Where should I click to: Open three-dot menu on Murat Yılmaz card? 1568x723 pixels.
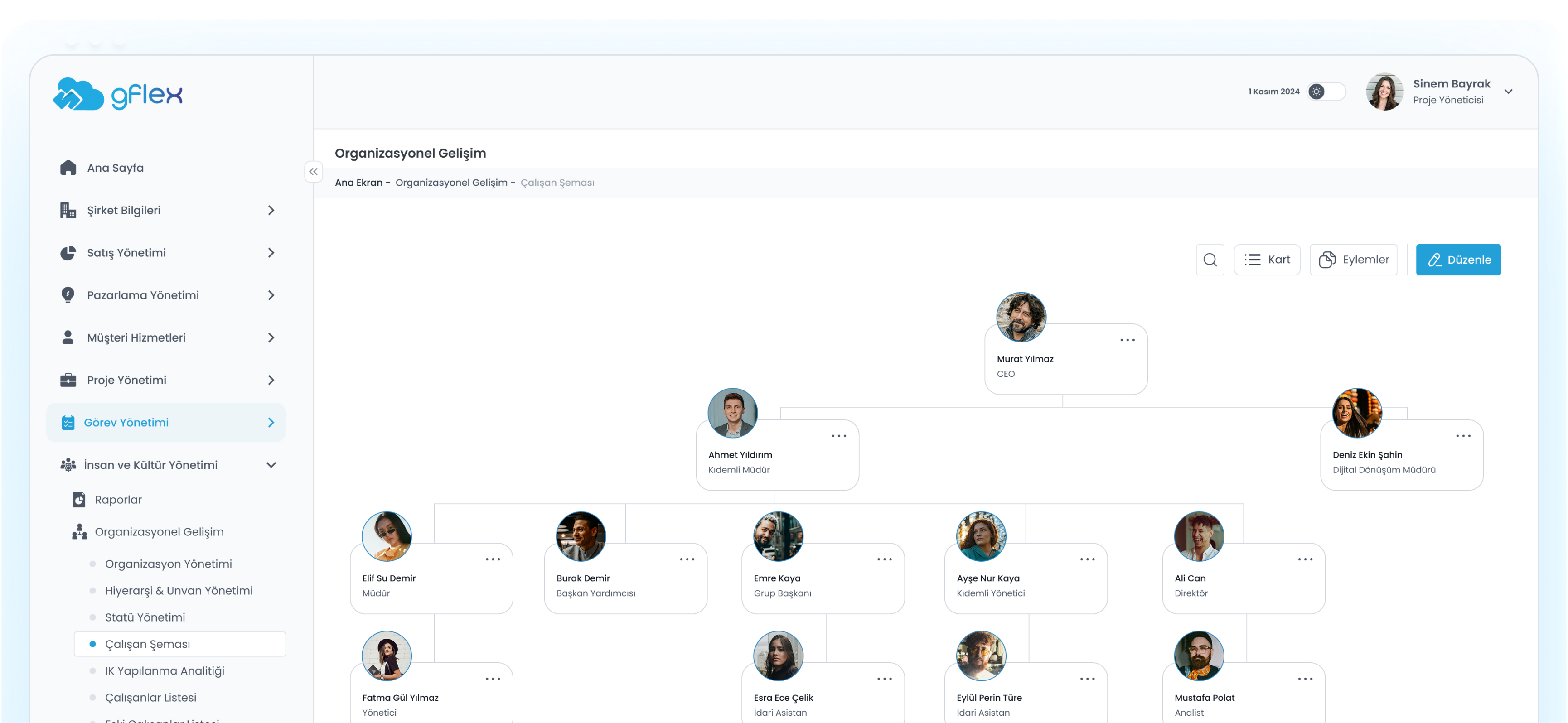pos(1127,340)
